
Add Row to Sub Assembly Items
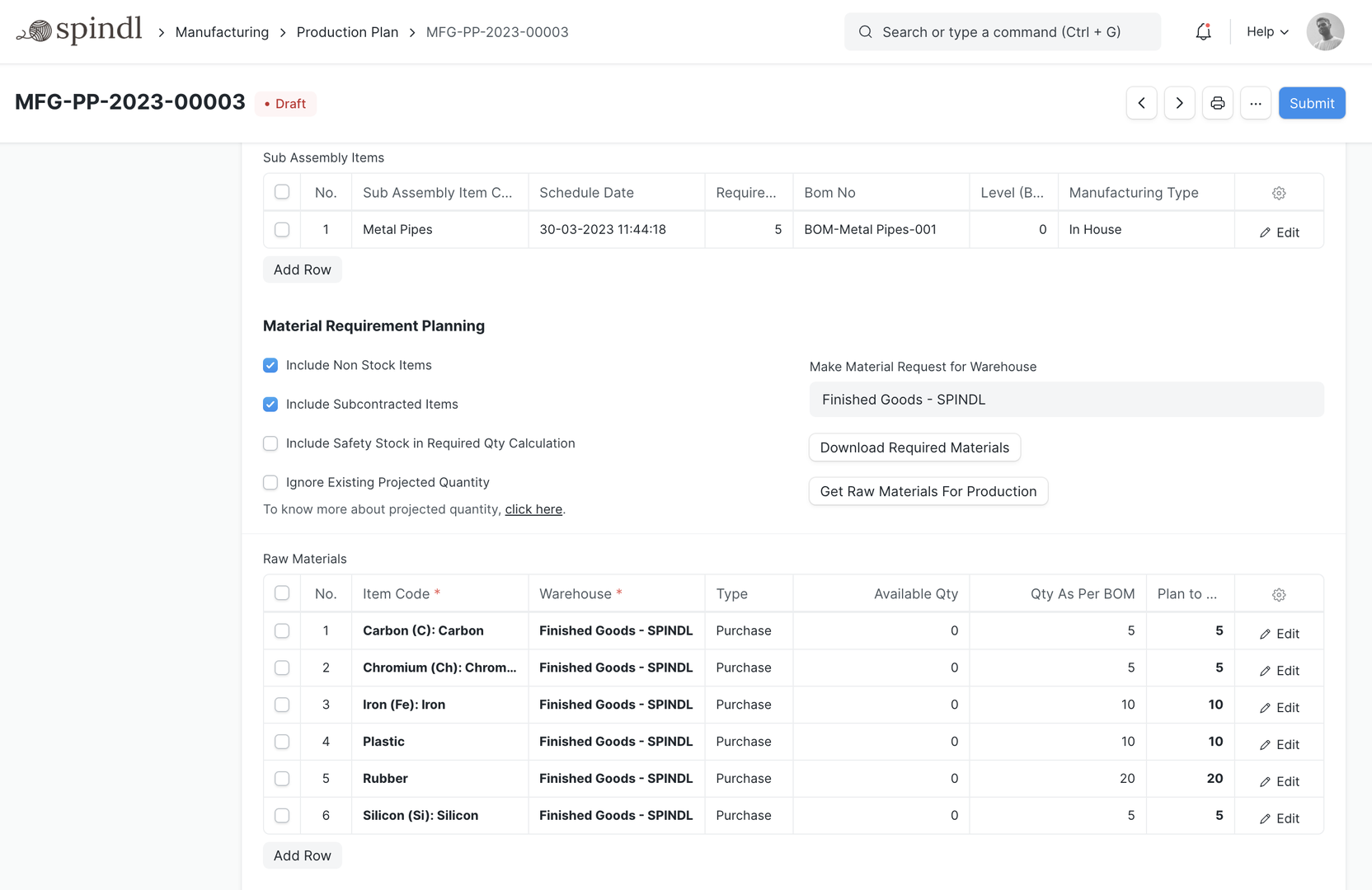coord(302,269)
